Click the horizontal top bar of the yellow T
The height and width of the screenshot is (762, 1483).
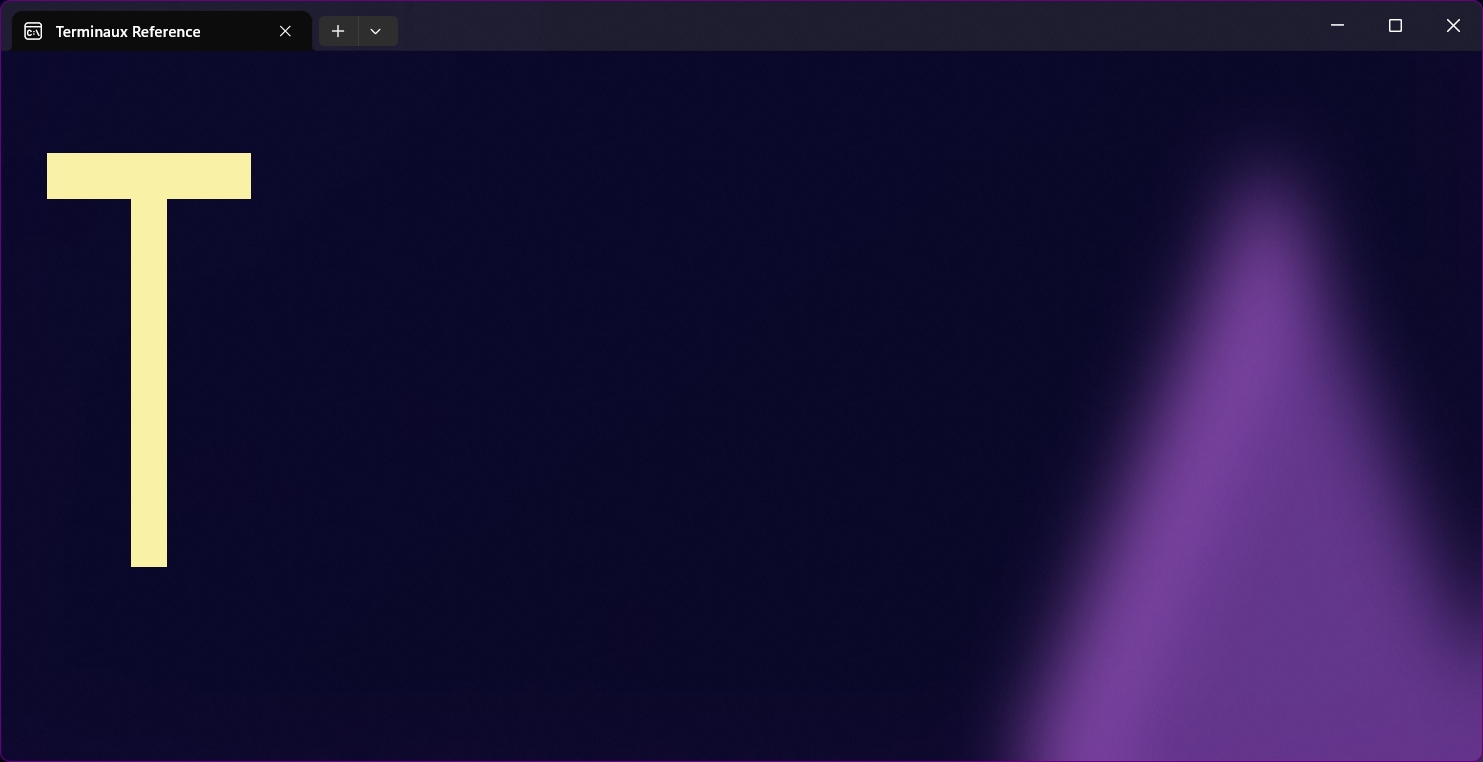(x=149, y=176)
